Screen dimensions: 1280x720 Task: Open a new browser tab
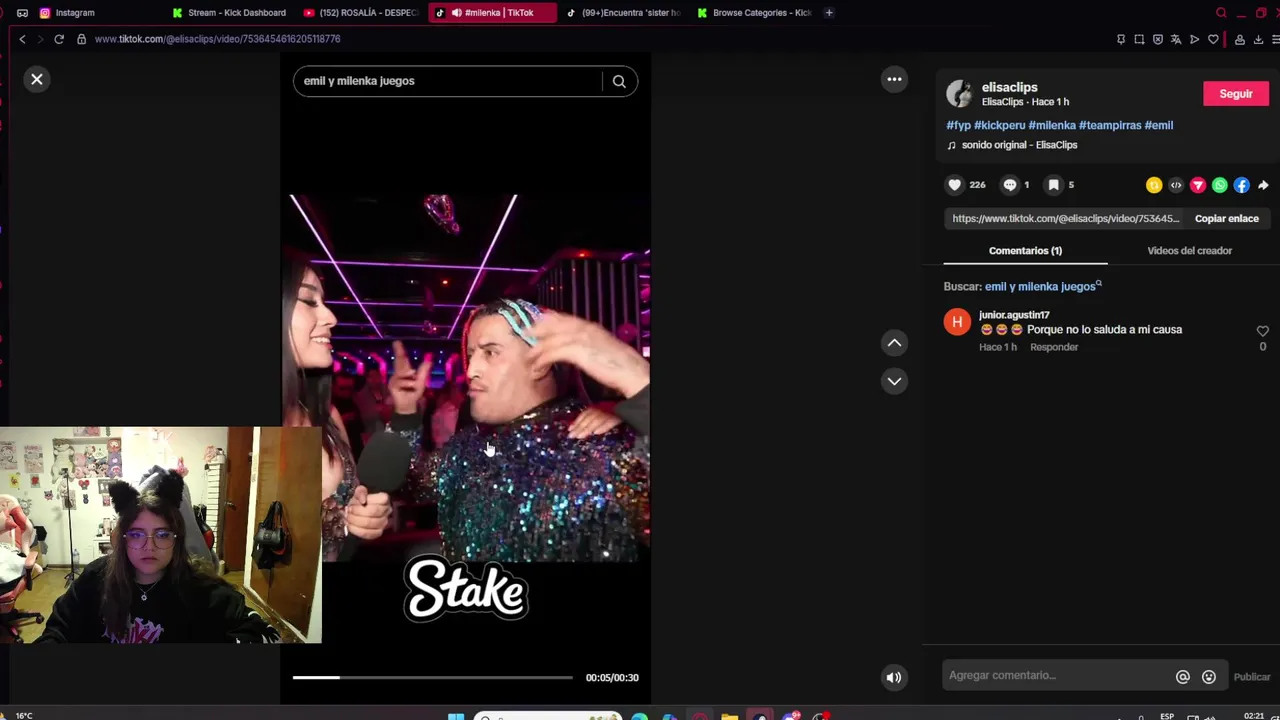click(829, 13)
